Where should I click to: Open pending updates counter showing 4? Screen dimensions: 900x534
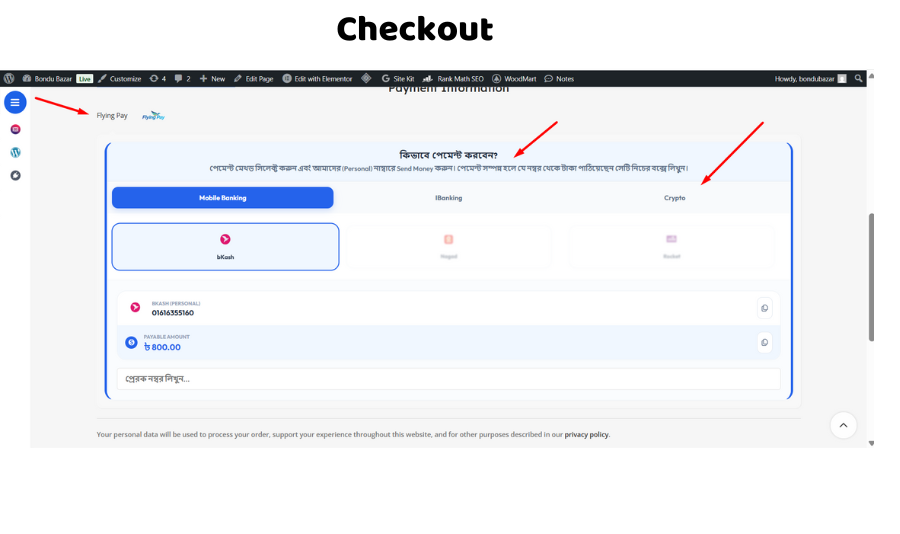[x=158, y=79]
